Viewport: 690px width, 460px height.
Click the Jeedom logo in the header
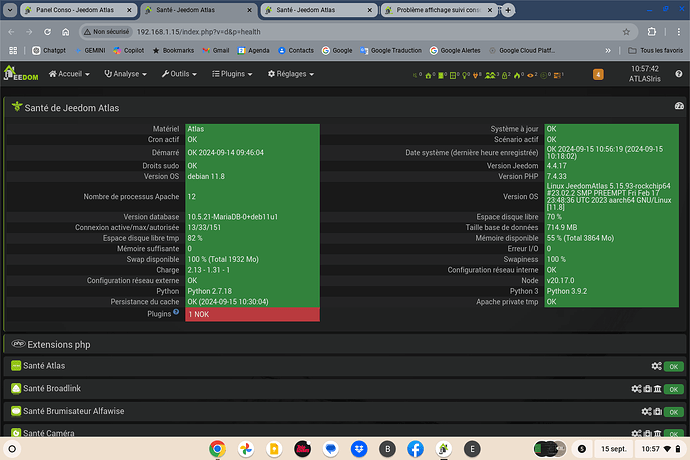tap(21, 74)
